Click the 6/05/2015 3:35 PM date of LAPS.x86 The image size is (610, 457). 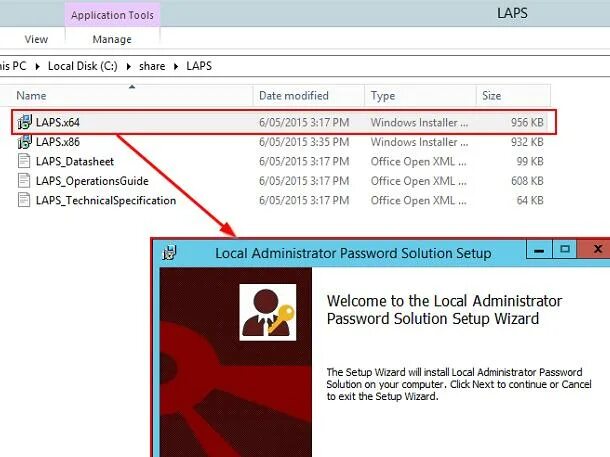point(304,142)
